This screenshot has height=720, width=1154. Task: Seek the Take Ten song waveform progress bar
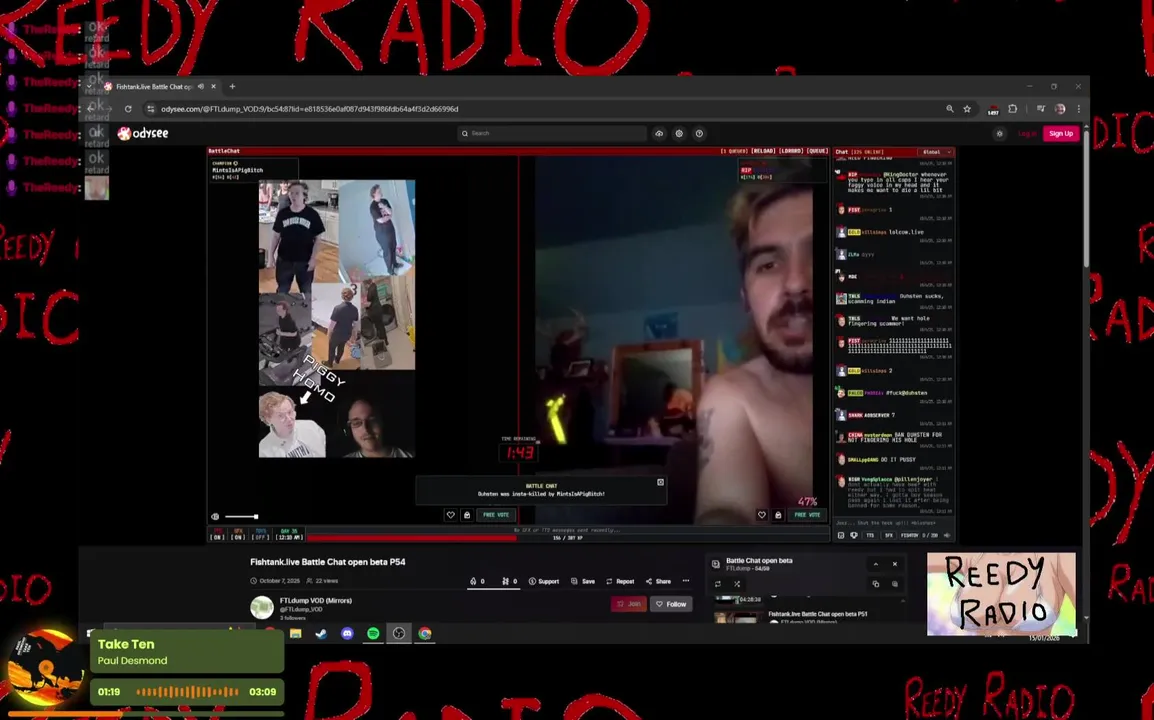point(188,692)
